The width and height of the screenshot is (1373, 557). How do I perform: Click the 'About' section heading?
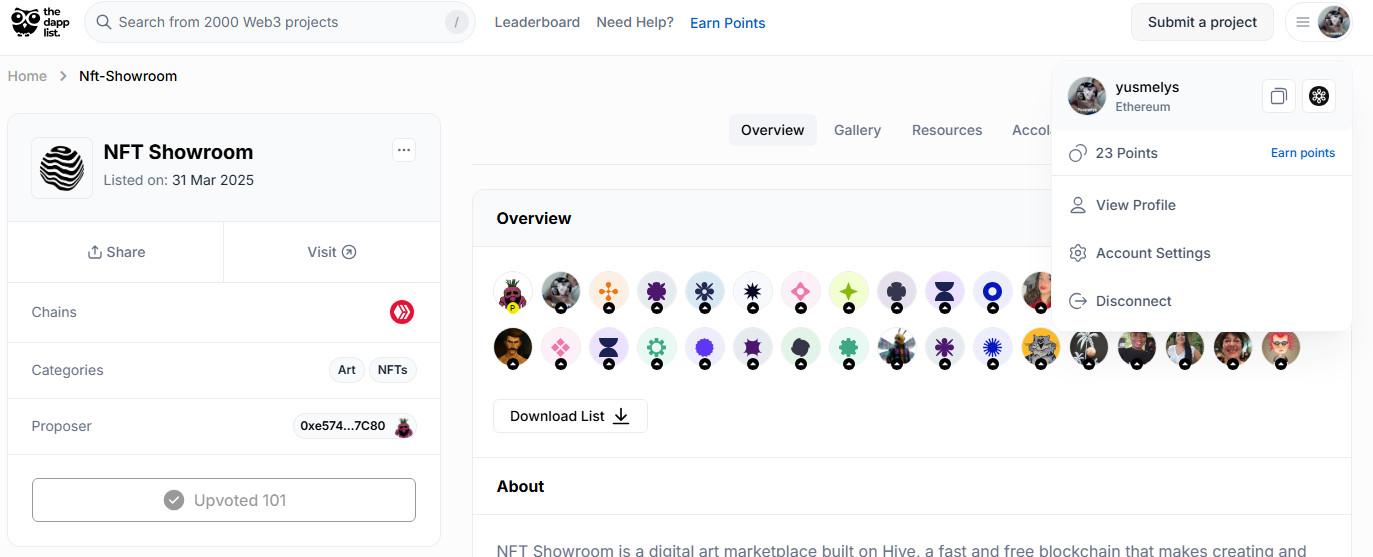click(521, 487)
